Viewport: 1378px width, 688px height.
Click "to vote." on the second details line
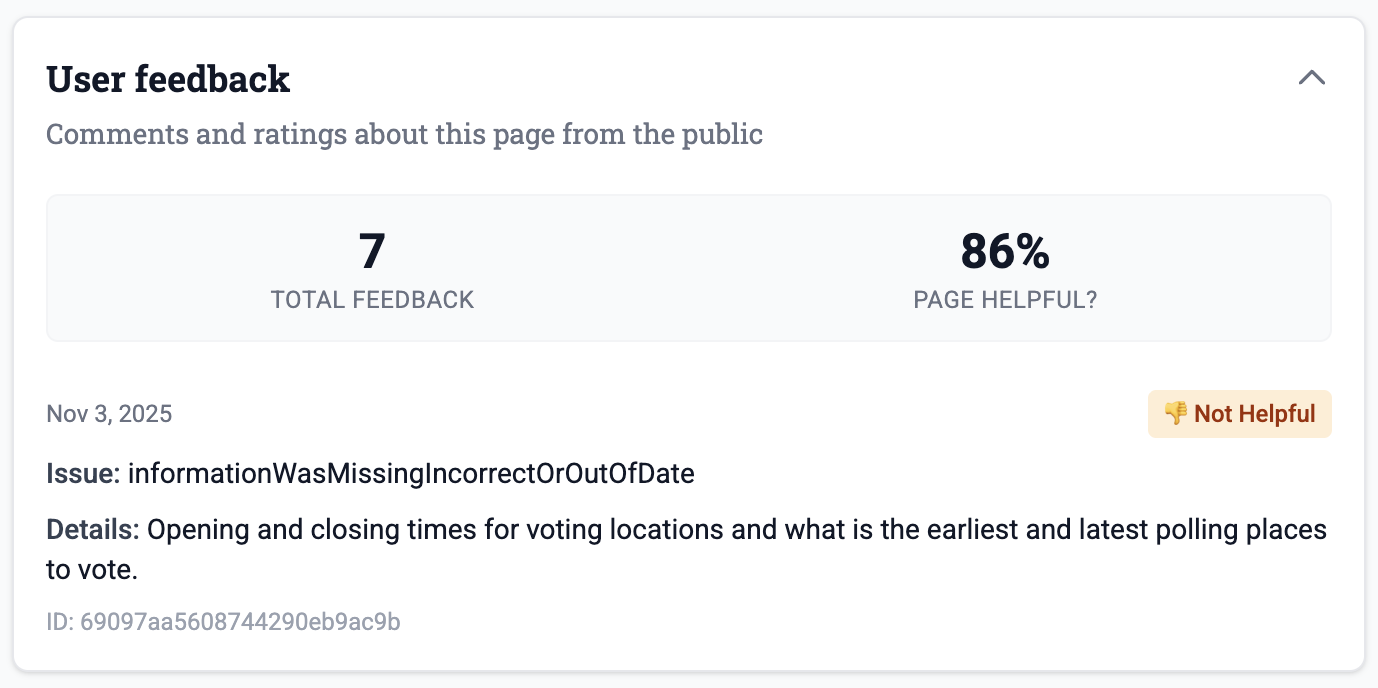coord(91,570)
